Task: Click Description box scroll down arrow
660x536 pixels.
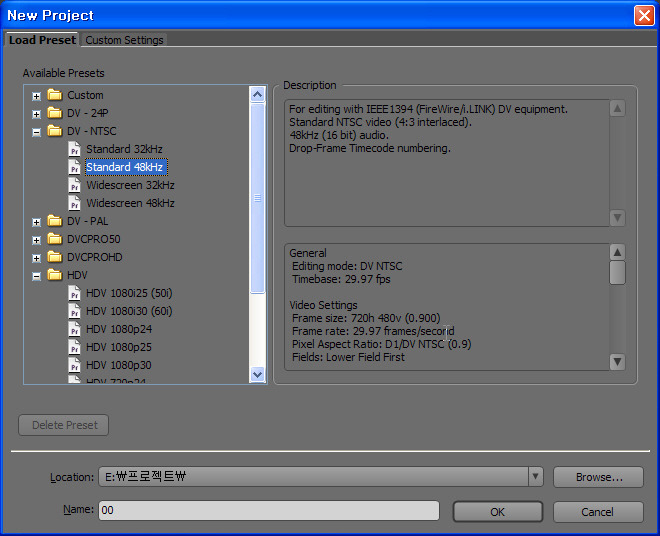Action: pyautogui.click(x=617, y=218)
